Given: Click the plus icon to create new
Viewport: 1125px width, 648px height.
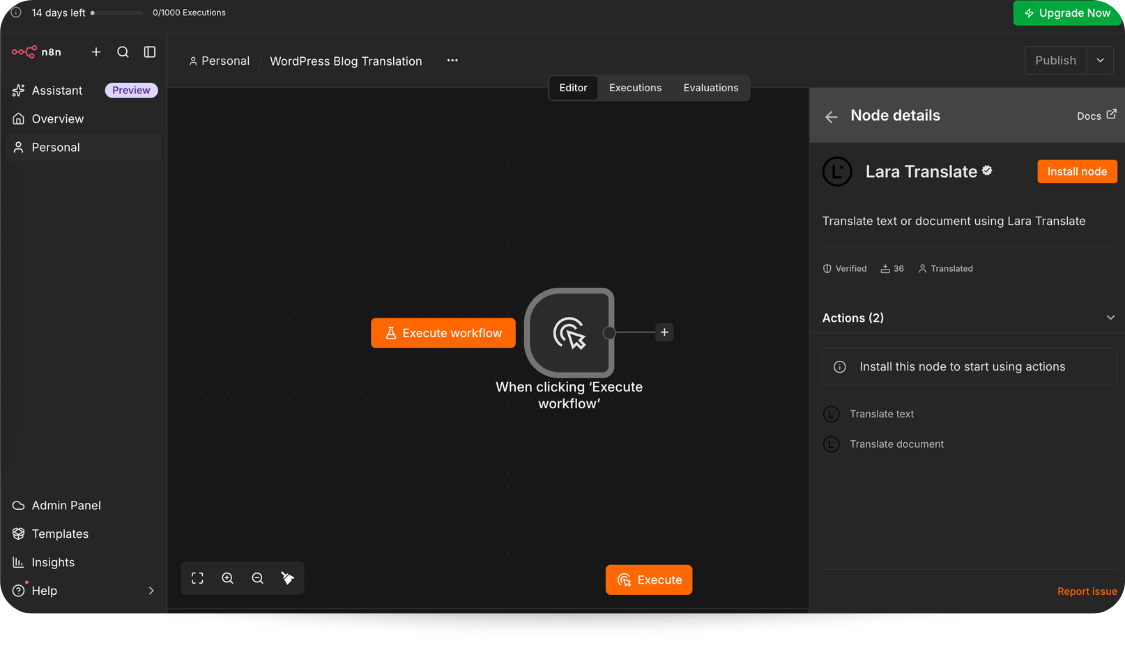Looking at the screenshot, I should (96, 52).
